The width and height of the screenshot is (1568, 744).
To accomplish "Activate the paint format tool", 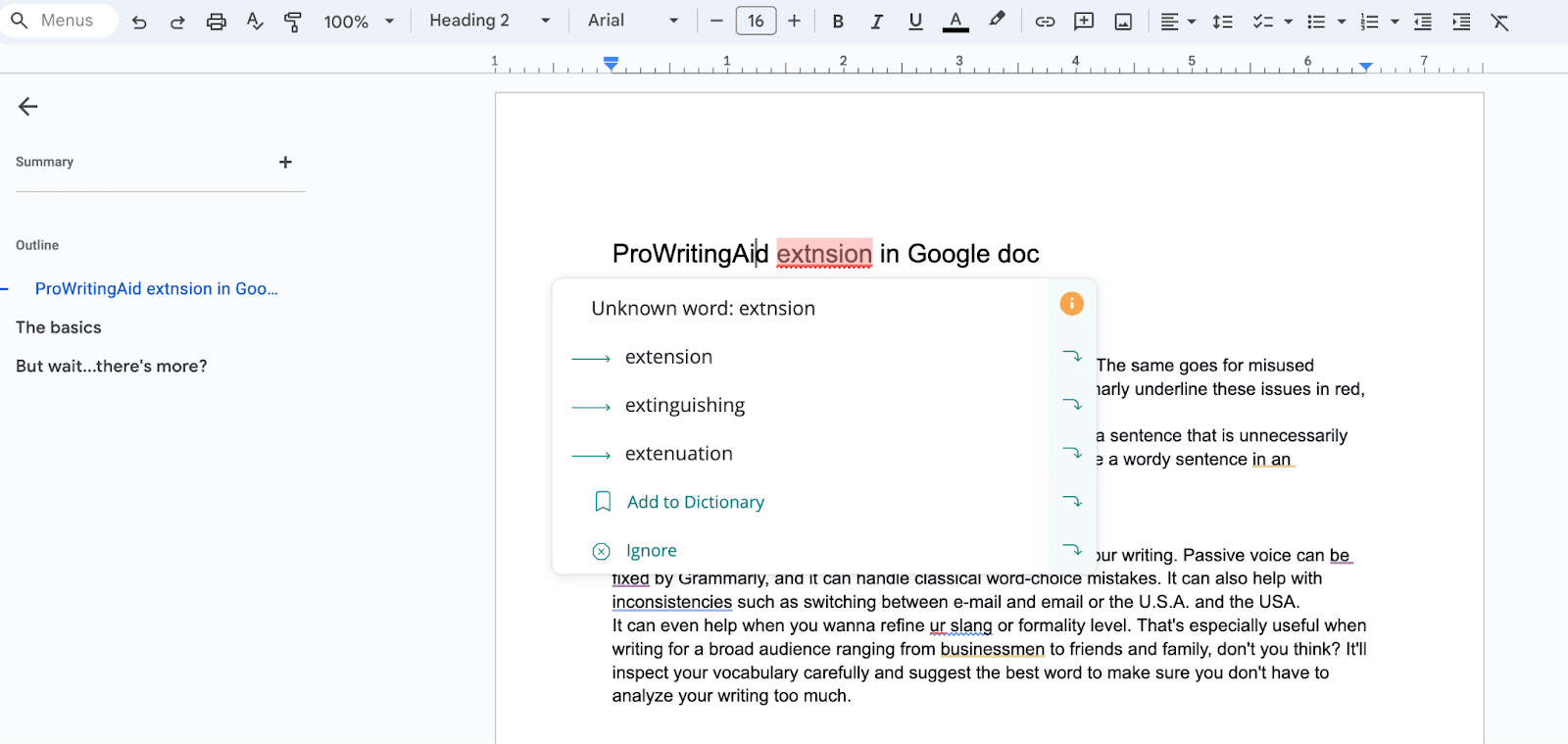I will coord(292,22).
